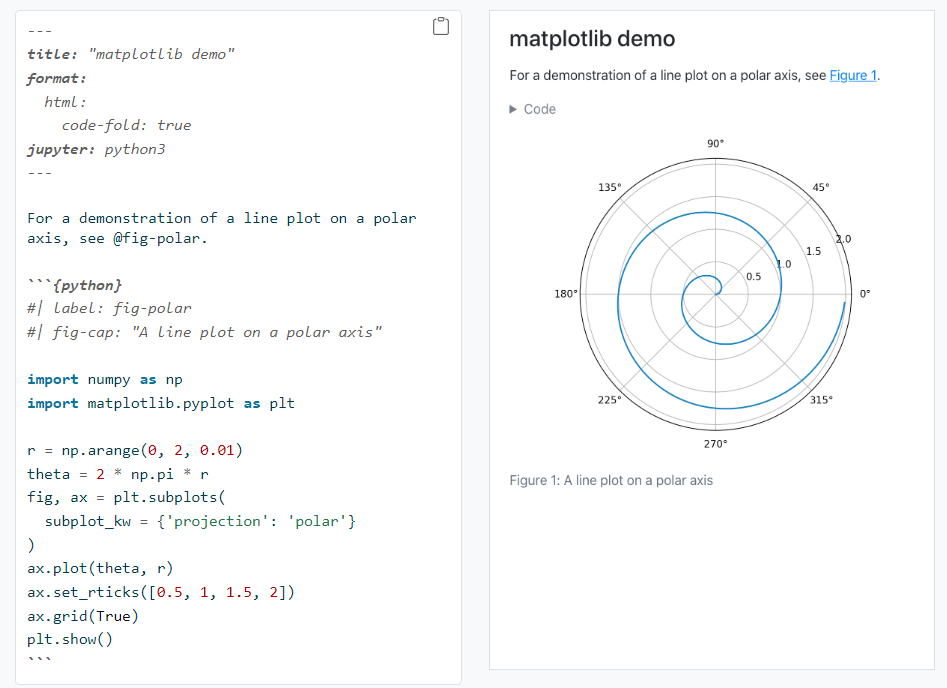Image resolution: width=947 pixels, height=688 pixels.
Task: Click the 0.5 radial tick label
Action: point(754,276)
